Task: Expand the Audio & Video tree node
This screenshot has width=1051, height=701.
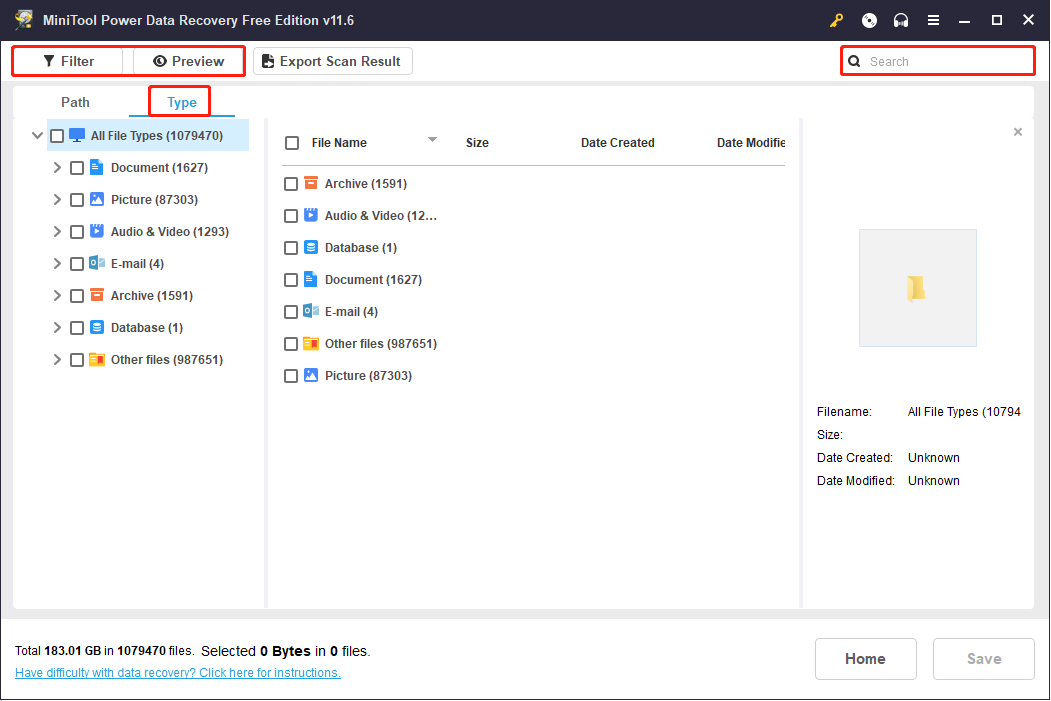Action: coord(57,232)
